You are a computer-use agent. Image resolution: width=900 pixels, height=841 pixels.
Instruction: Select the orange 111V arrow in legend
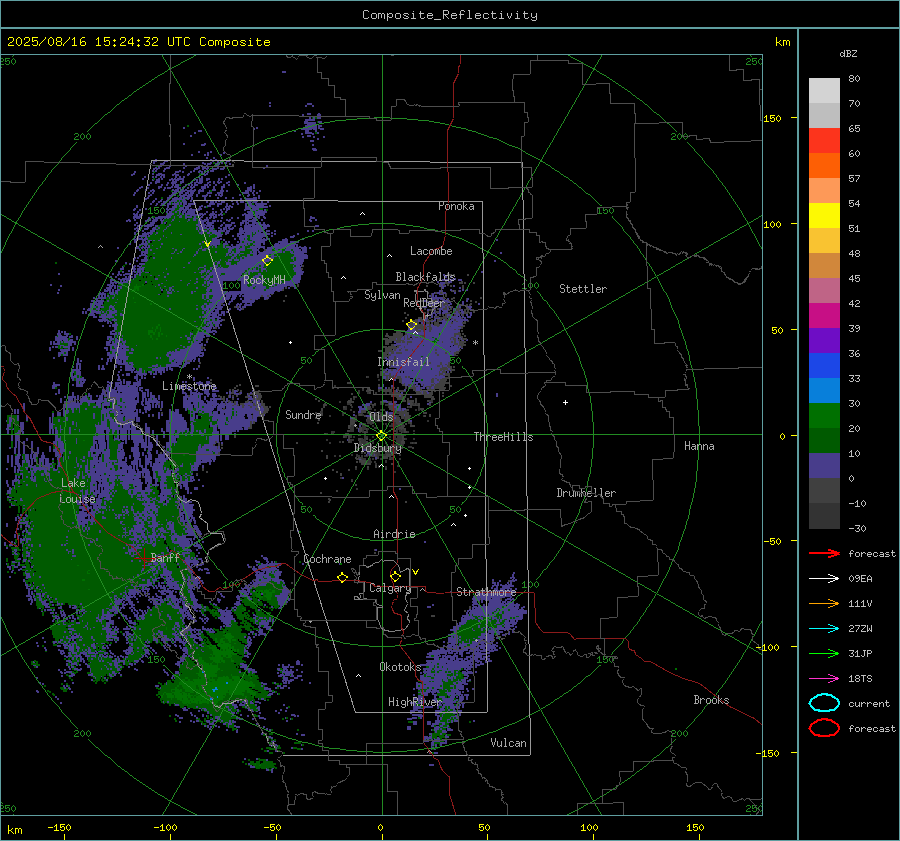[824, 603]
